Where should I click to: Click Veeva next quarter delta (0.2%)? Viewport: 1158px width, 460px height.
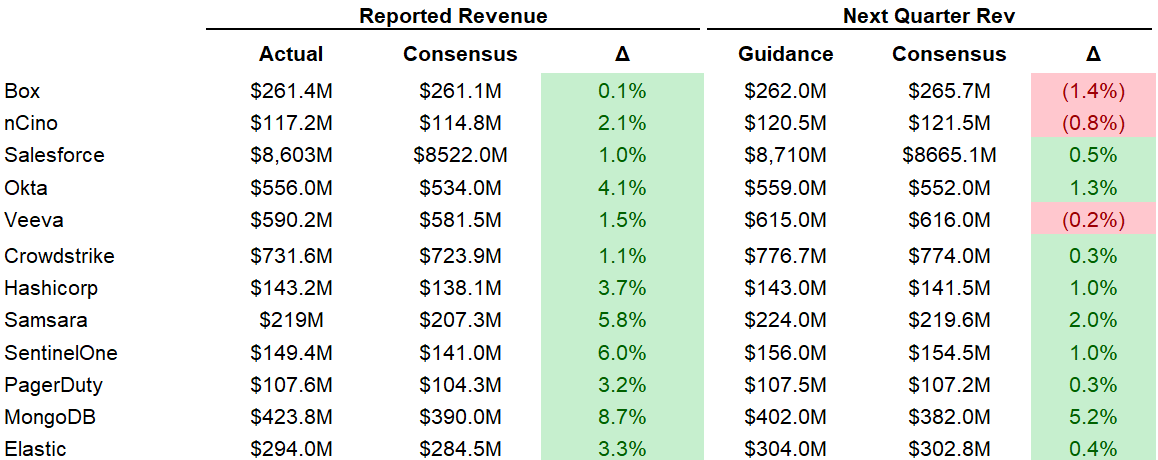click(x=1093, y=220)
